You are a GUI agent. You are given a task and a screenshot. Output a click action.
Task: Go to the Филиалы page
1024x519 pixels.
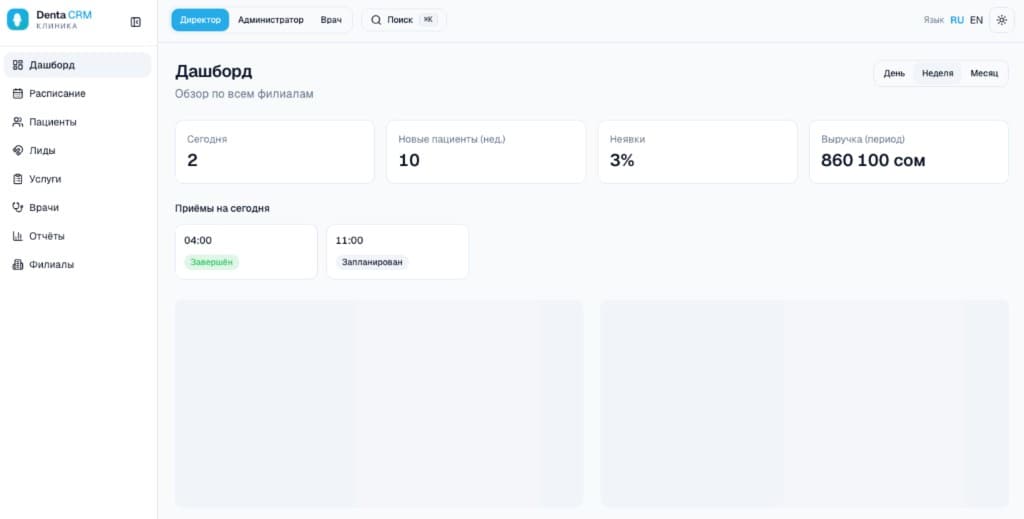coord(78,265)
